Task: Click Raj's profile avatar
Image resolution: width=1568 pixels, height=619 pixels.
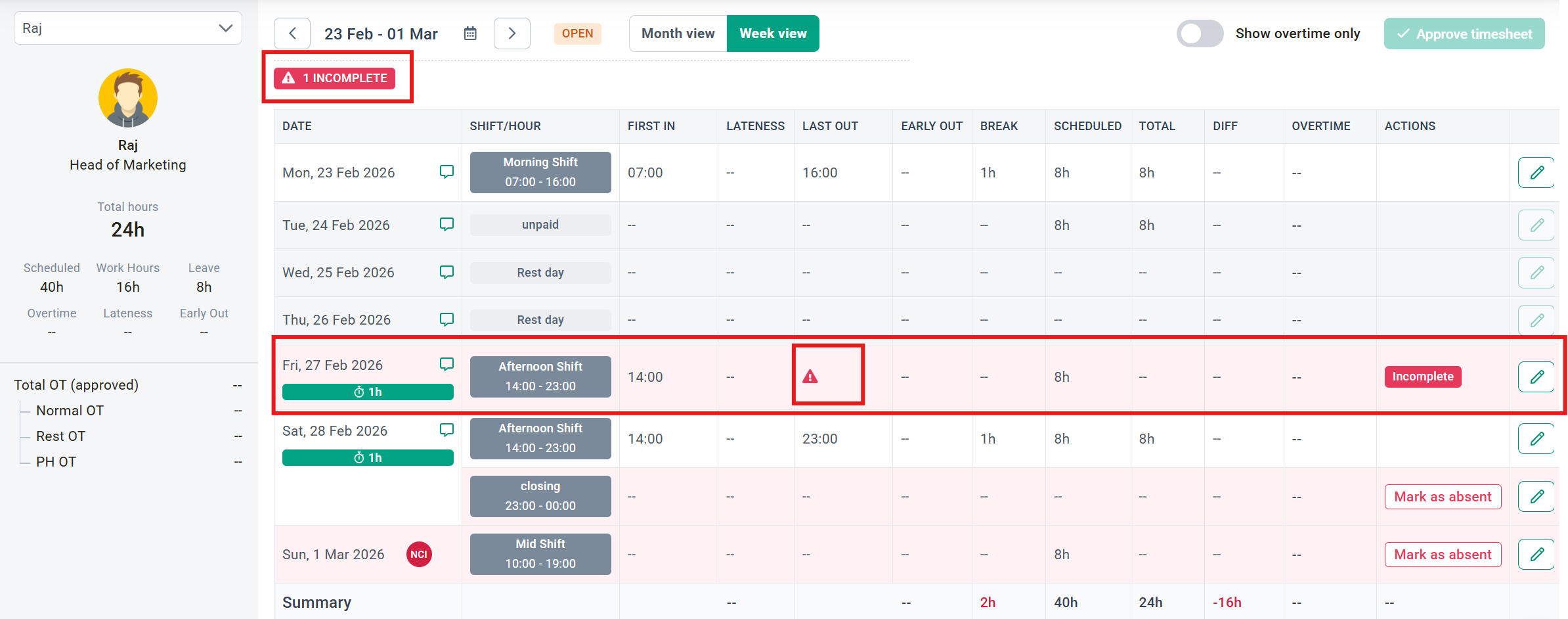Action: [x=128, y=98]
